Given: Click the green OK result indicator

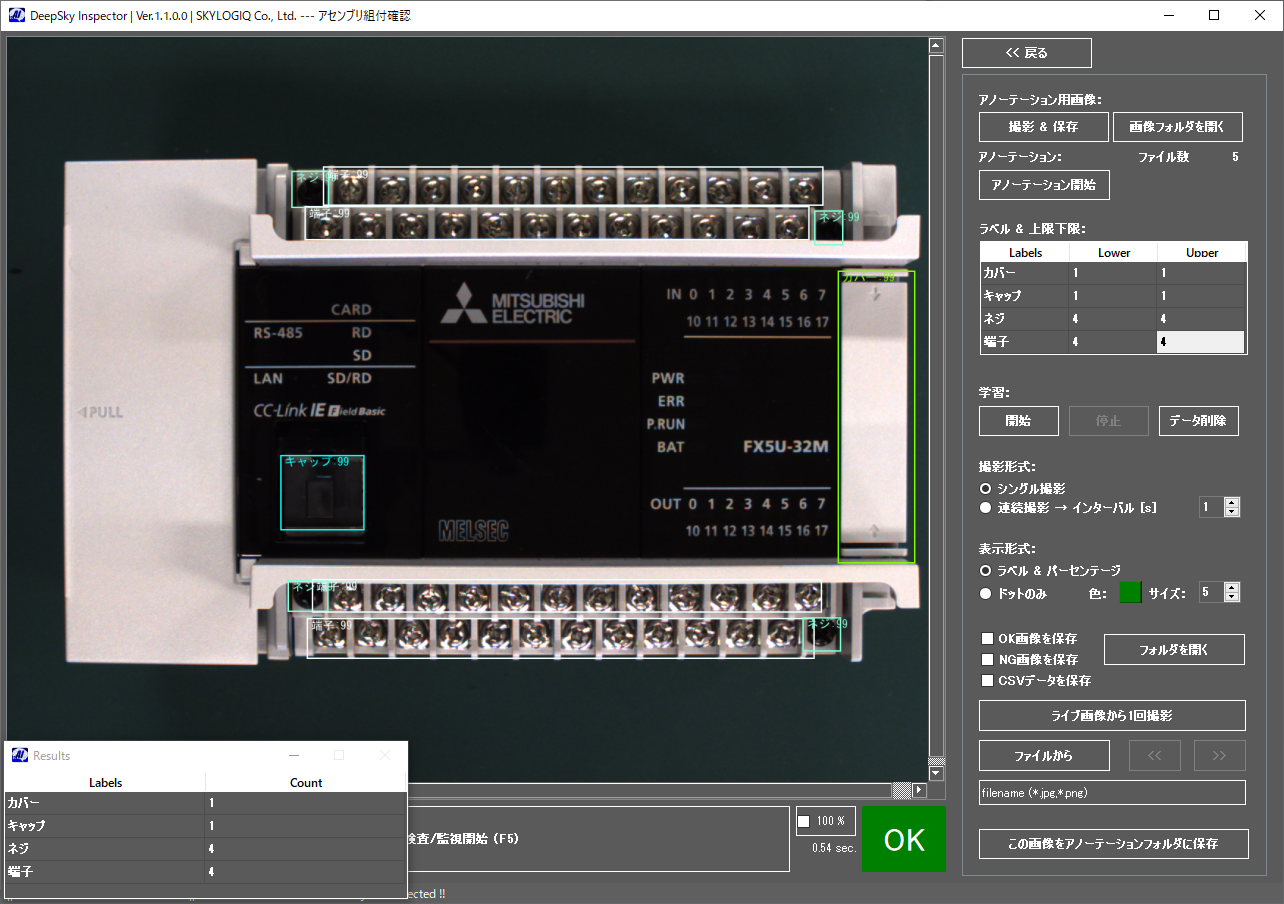Looking at the screenshot, I should point(904,839).
